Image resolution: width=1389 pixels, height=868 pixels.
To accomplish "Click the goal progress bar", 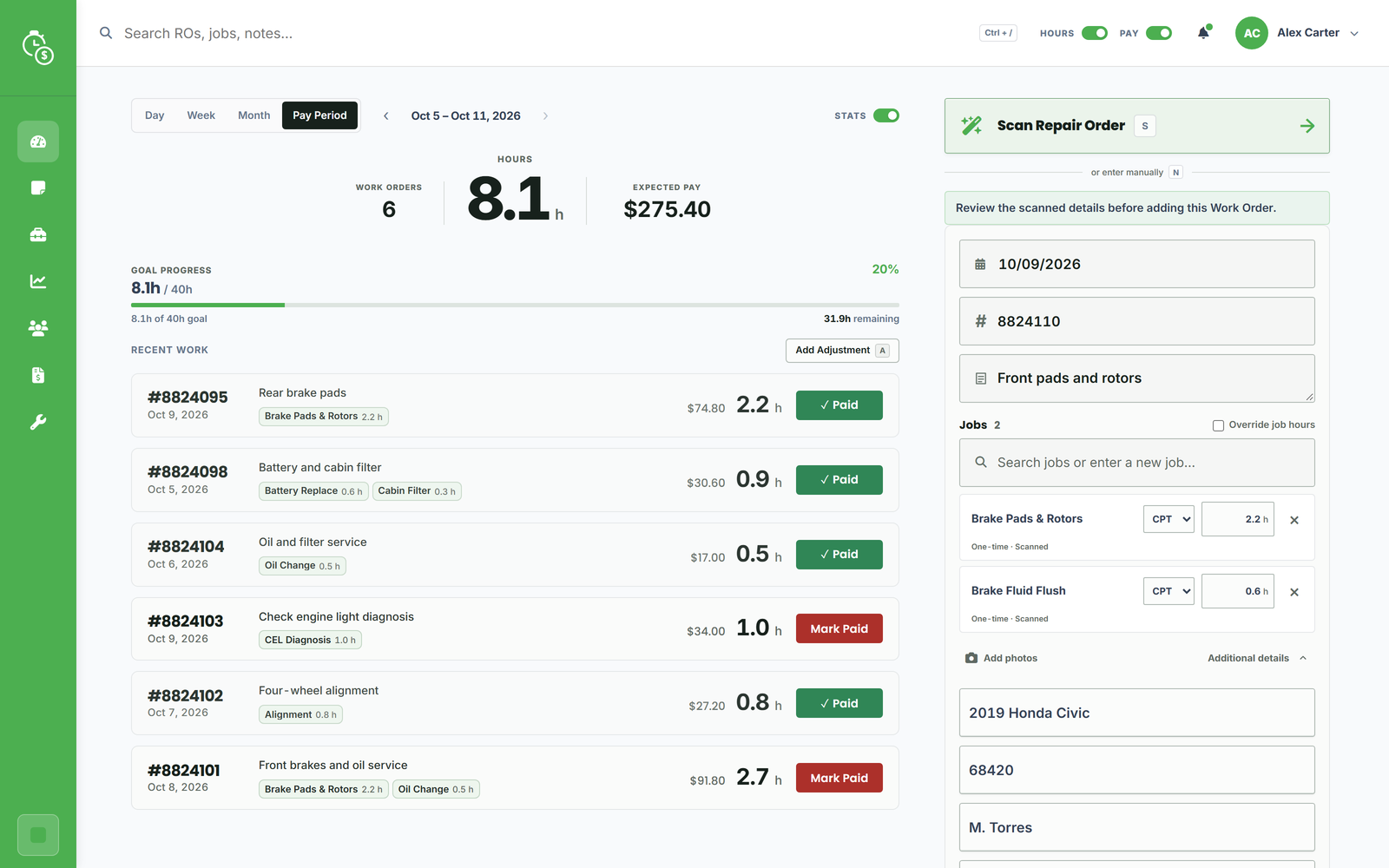I will point(515,305).
